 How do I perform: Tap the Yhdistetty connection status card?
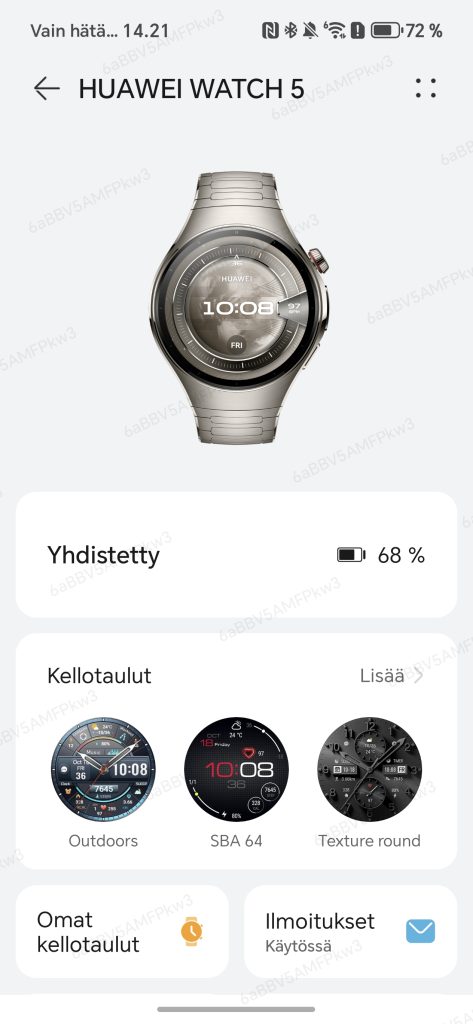coord(236,555)
